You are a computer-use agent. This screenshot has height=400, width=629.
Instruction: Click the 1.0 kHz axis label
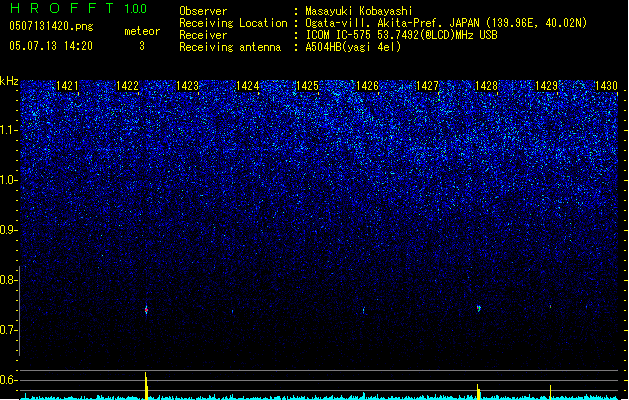(8, 180)
